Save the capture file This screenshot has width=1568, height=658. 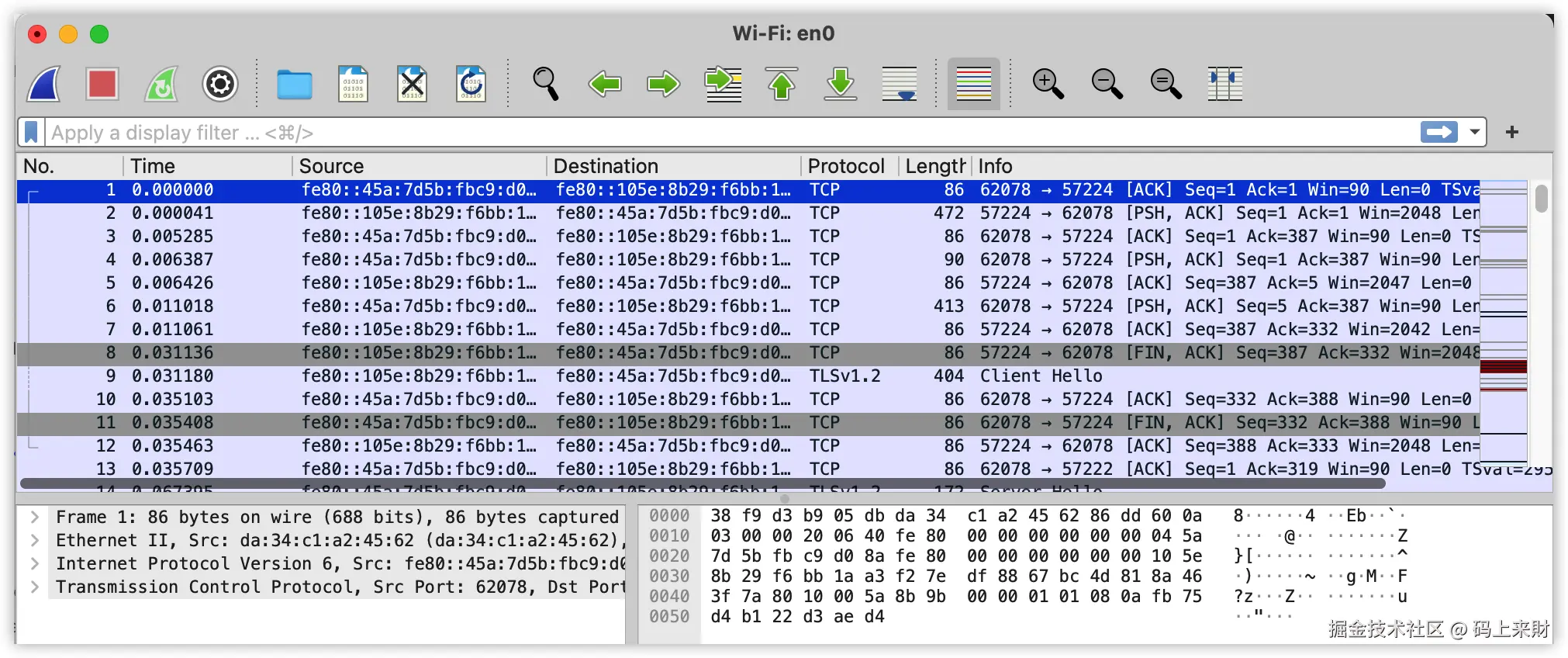click(x=354, y=84)
